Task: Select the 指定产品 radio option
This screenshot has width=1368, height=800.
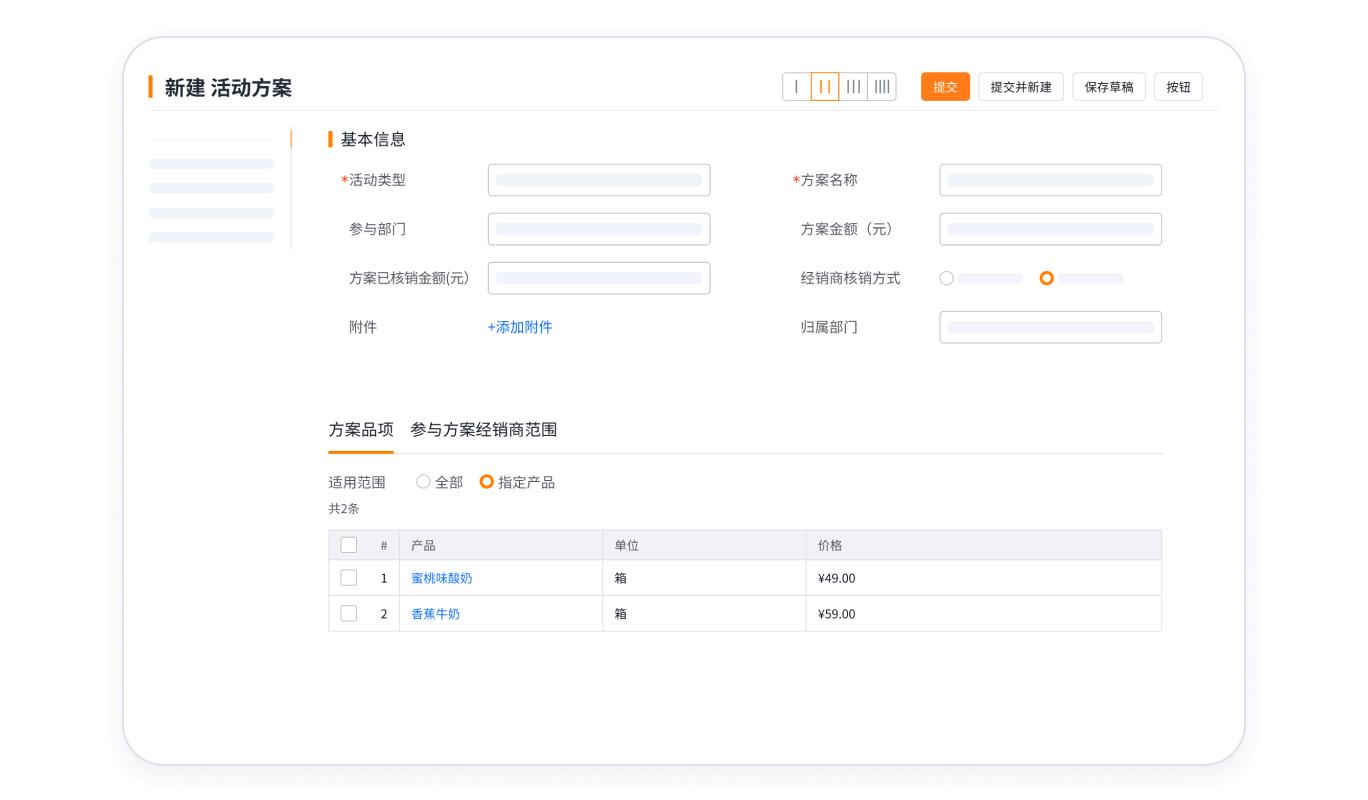Action: click(487, 481)
